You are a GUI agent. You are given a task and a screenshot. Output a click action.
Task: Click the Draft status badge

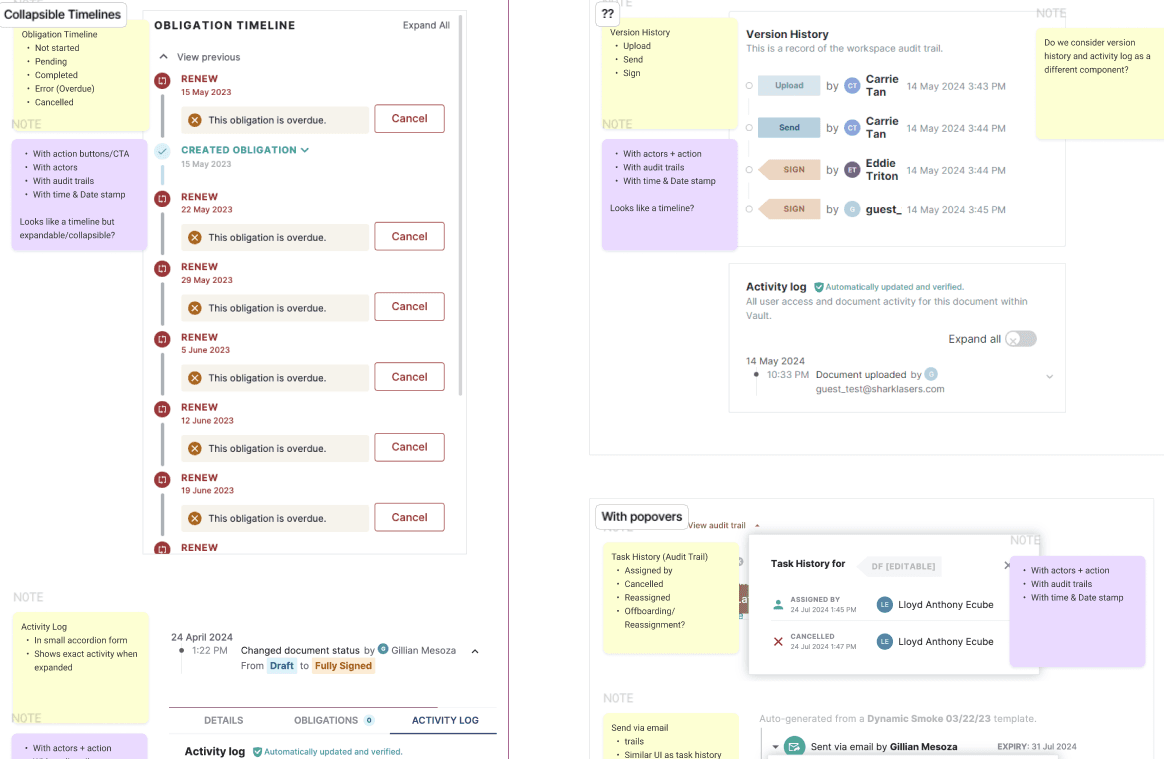click(x=281, y=666)
